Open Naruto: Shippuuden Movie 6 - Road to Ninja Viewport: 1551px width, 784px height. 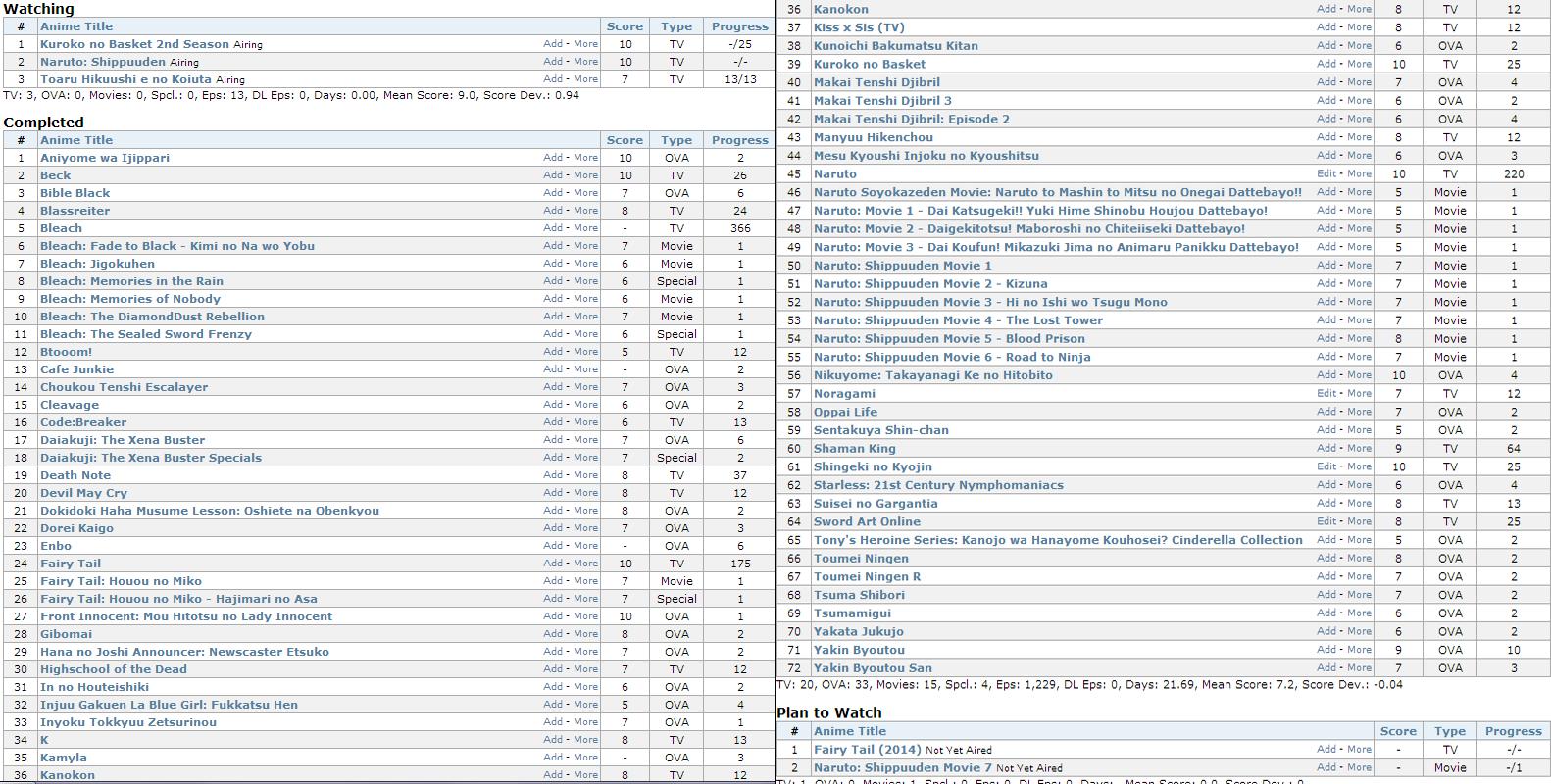coord(952,357)
